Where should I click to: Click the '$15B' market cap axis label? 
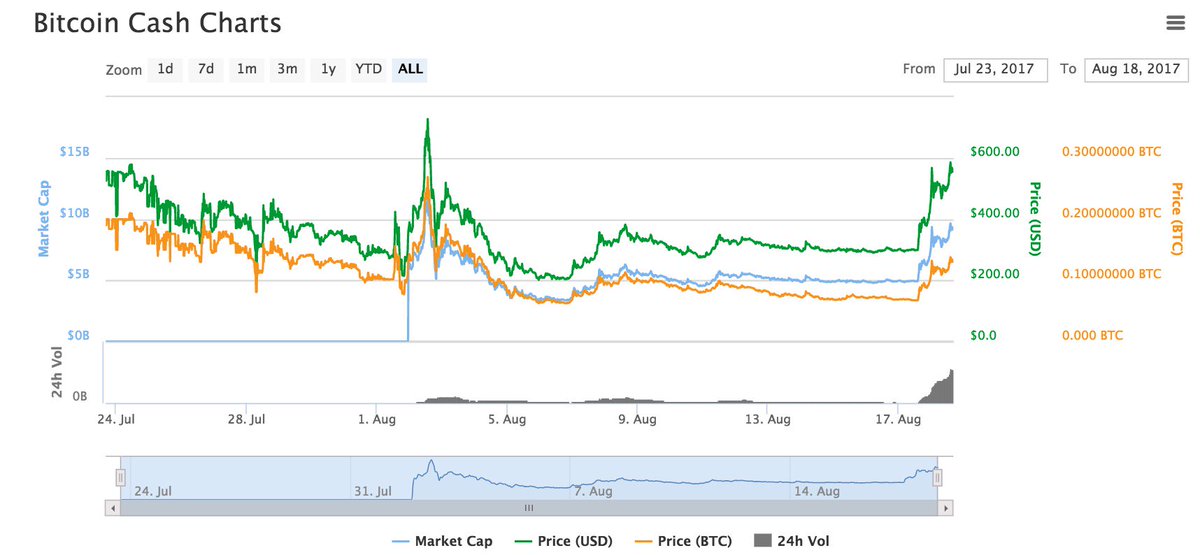[x=73, y=152]
